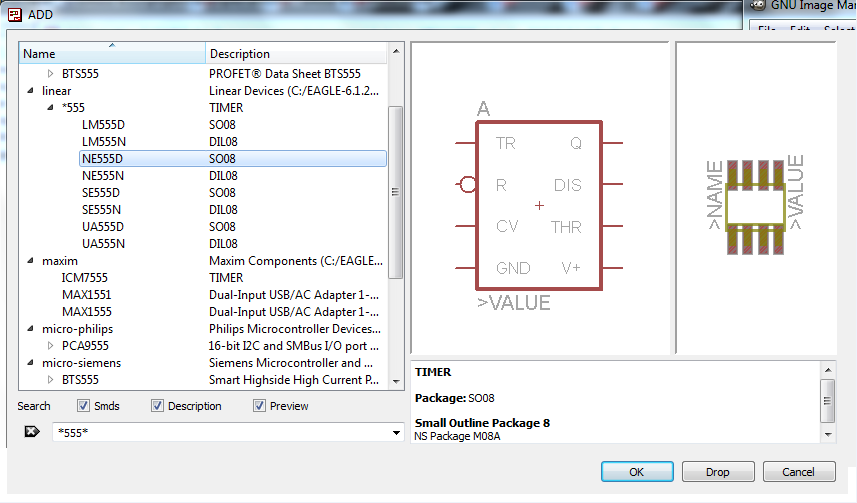
Task: Cancel the ADD dialog
Action: coord(798,472)
